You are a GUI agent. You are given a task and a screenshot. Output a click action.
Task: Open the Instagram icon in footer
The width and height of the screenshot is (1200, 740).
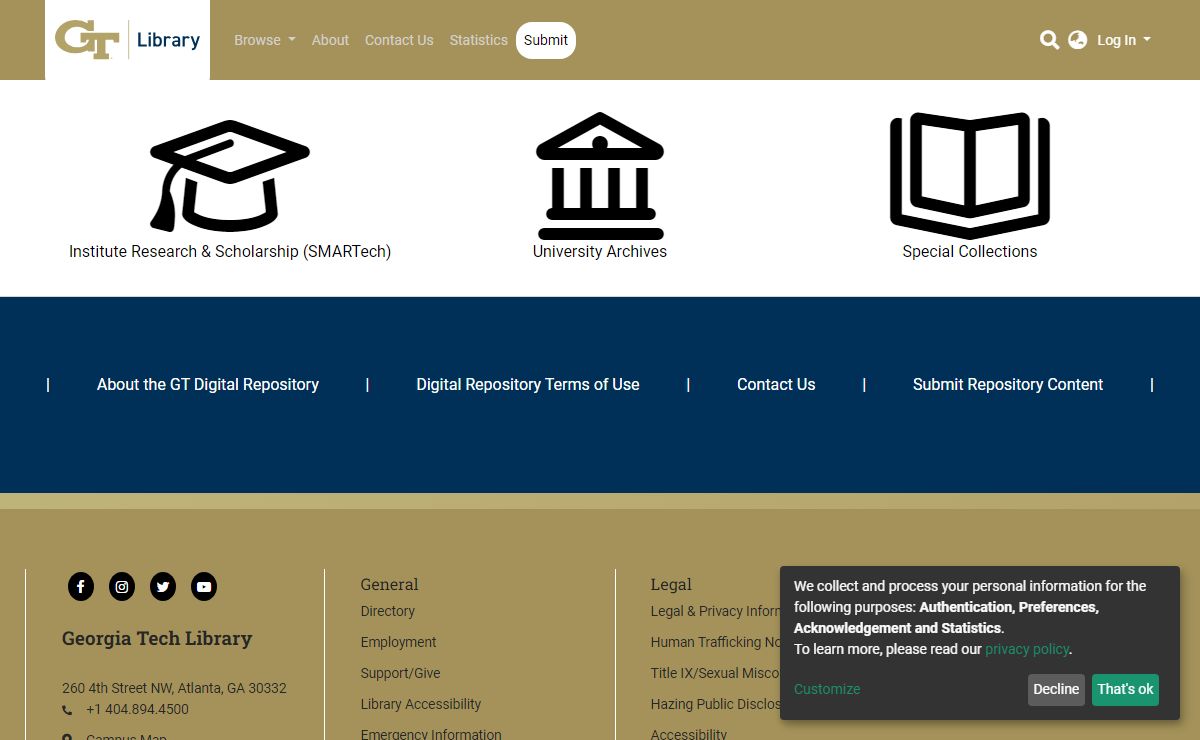[122, 587]
